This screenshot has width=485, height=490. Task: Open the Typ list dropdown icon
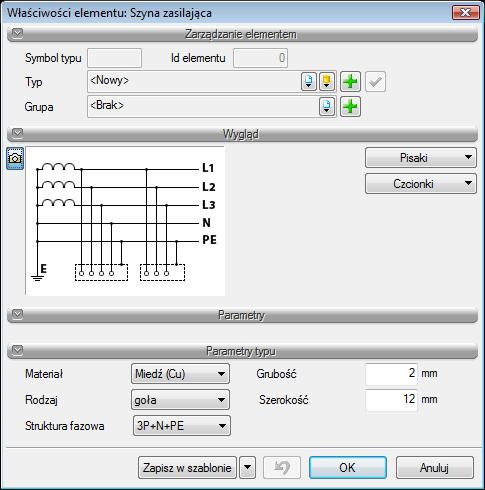coord(309,82)
